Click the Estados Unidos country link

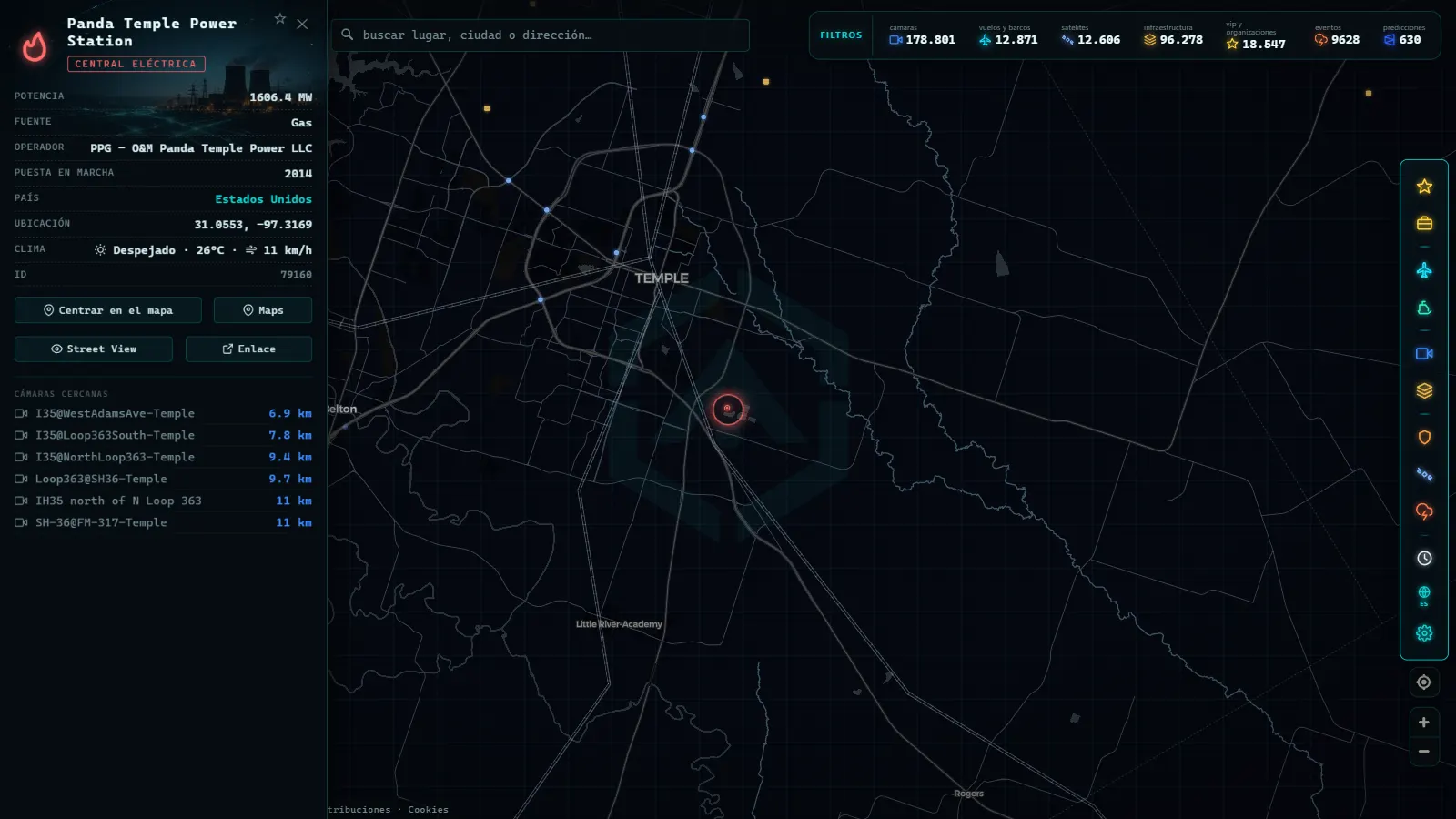click(x=263, y=199)
